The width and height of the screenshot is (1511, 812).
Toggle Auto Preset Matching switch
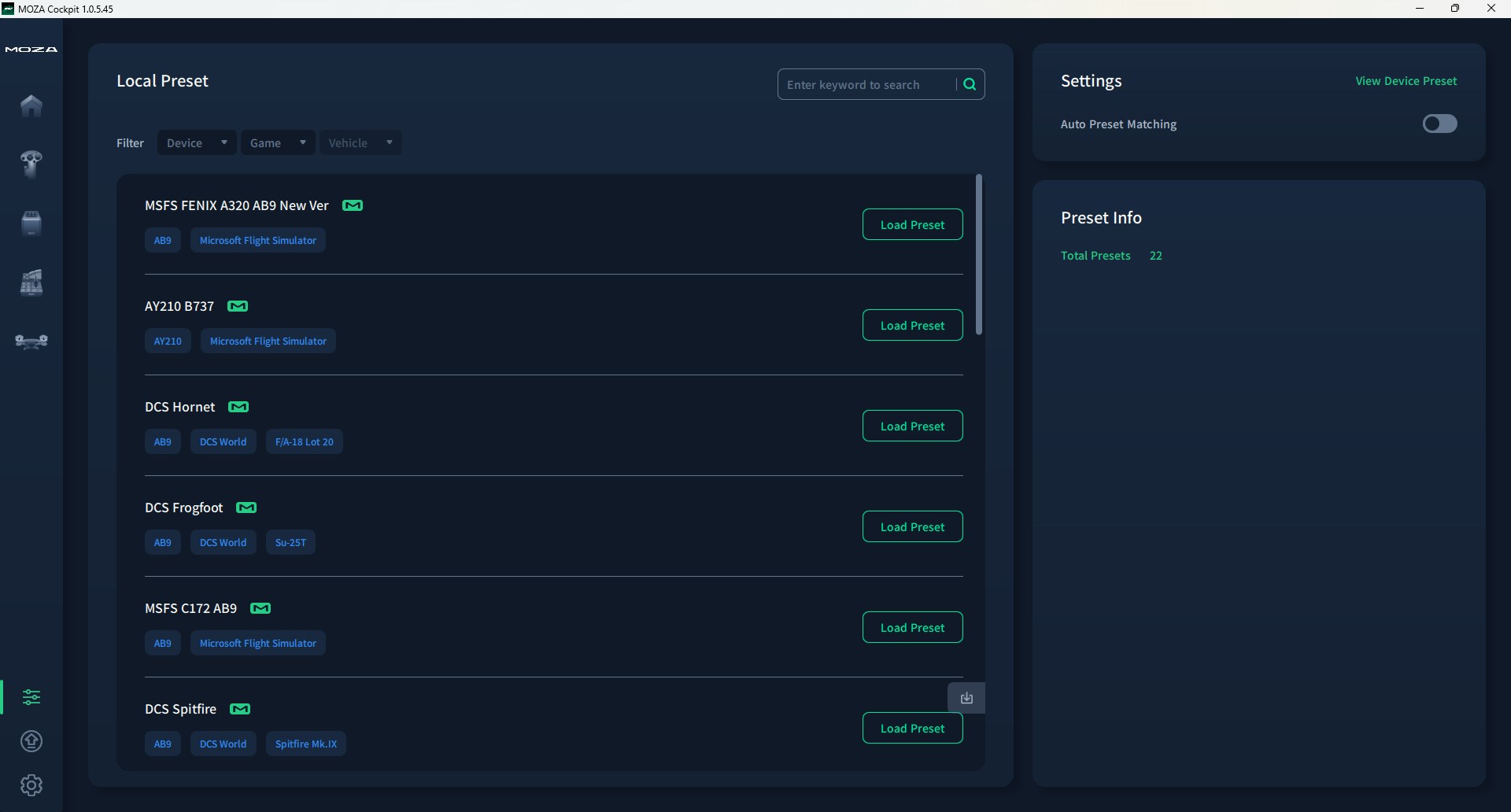1439,124
